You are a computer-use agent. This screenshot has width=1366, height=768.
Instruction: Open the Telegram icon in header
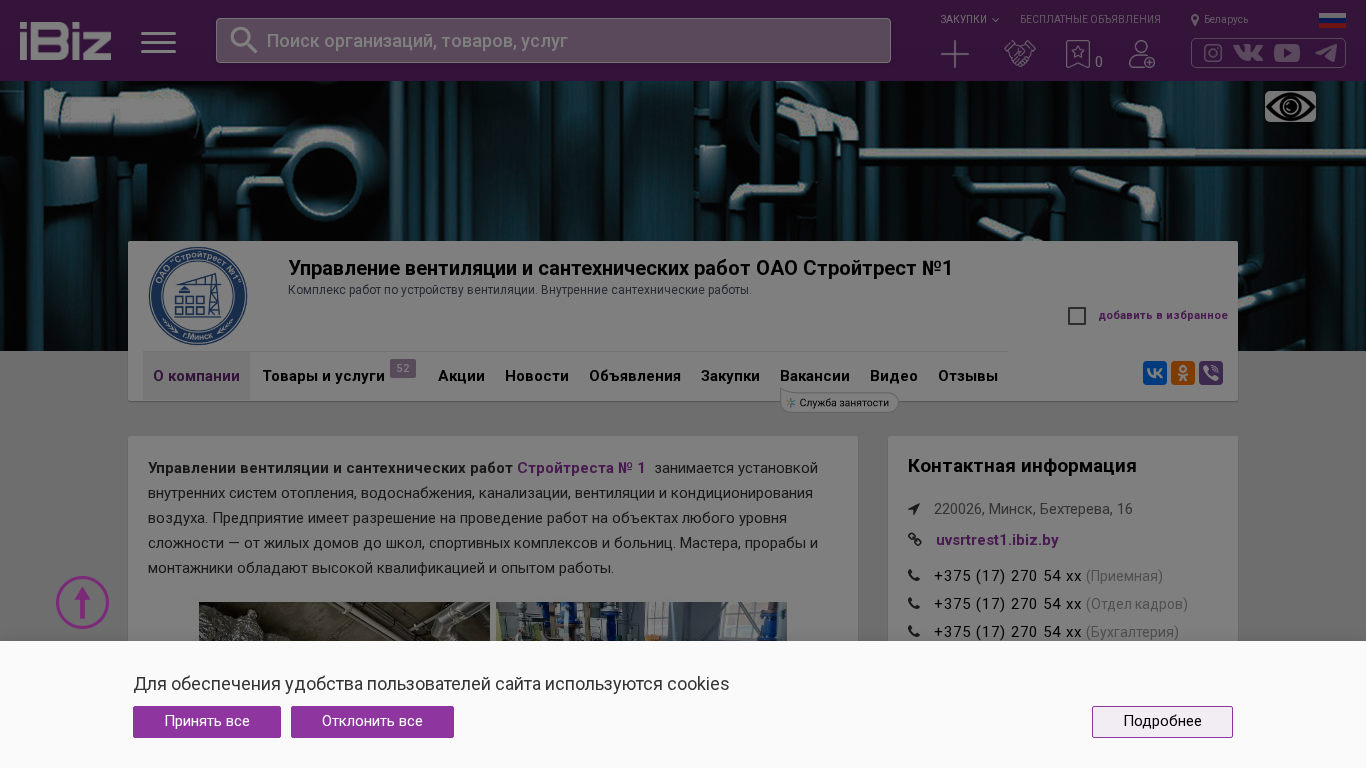(x=1326, y=53)
